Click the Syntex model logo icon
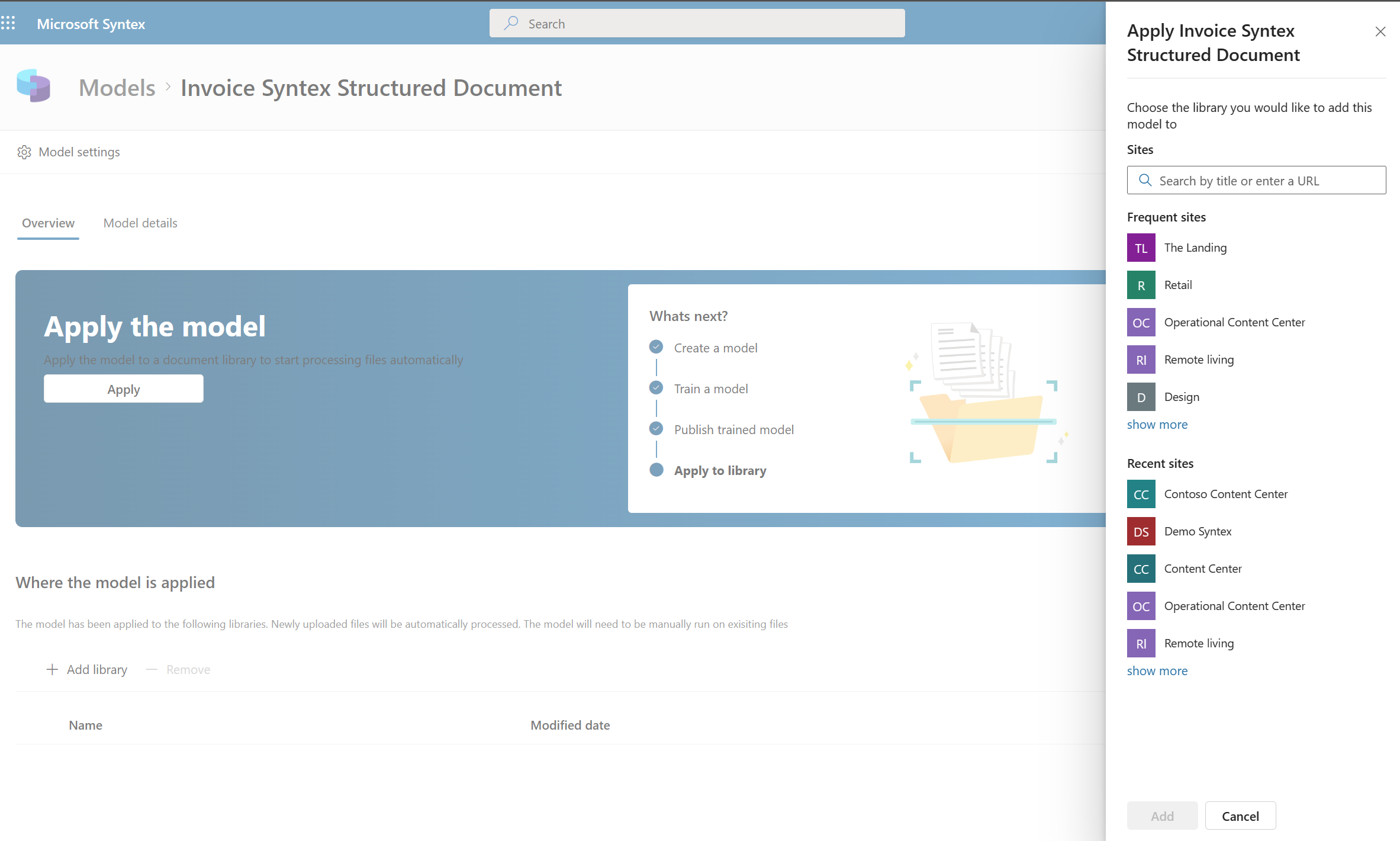1400x841 pixels. [x=34, y=86]
